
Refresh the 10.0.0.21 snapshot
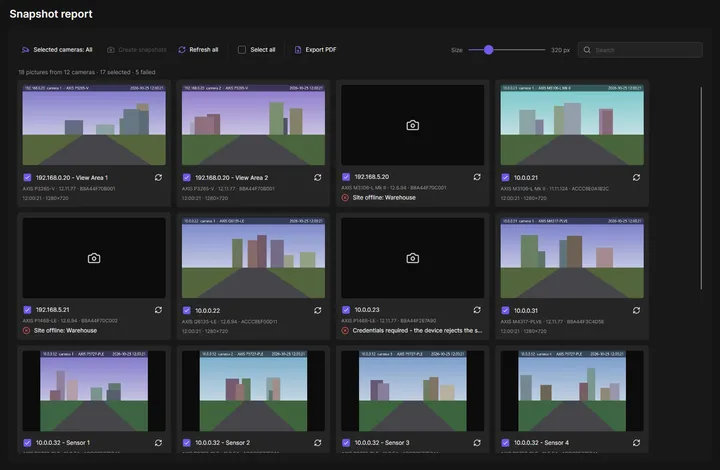636,177
